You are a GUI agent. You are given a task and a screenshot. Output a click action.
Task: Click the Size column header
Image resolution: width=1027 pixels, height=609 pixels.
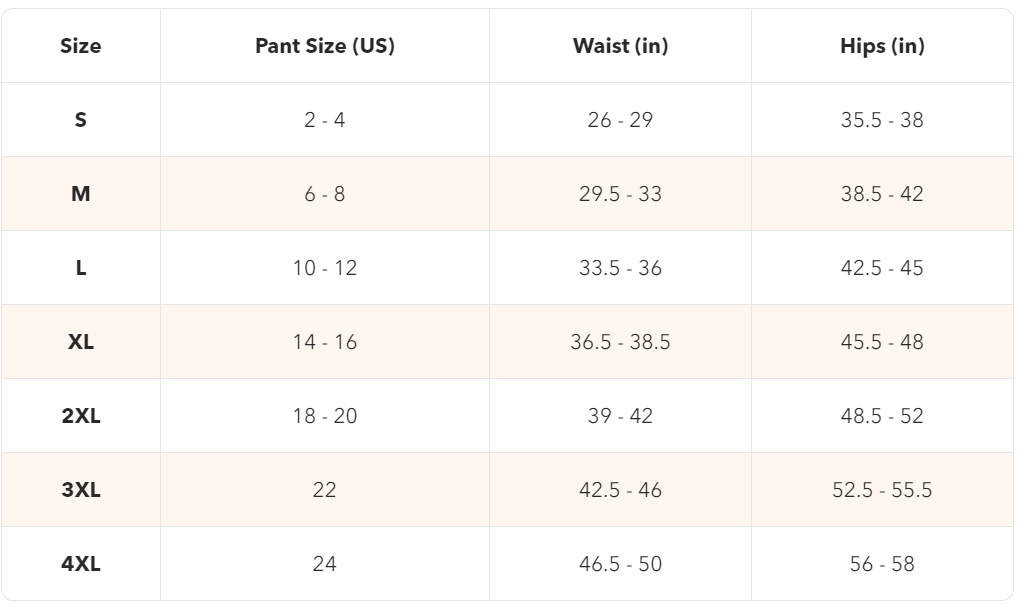pos(81,46)
